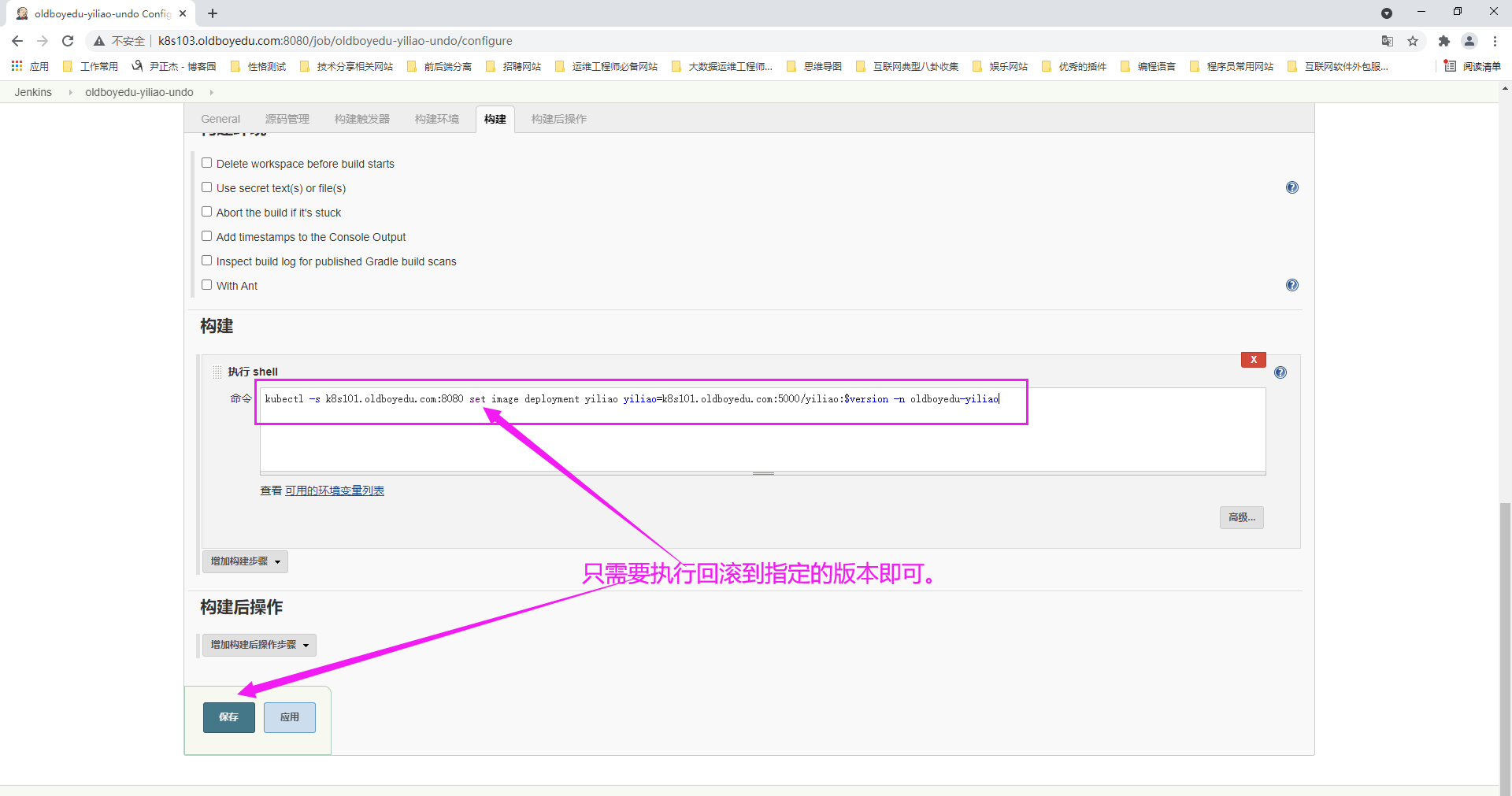Click the help icon beside With Ant
Viewport: 1512px width, 796px height.
tap(1291, 285)
